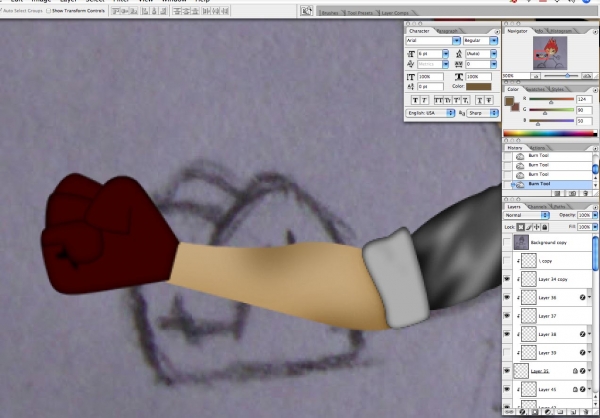Select the highlighted Burn Tool history state

(x=551, y=184)
